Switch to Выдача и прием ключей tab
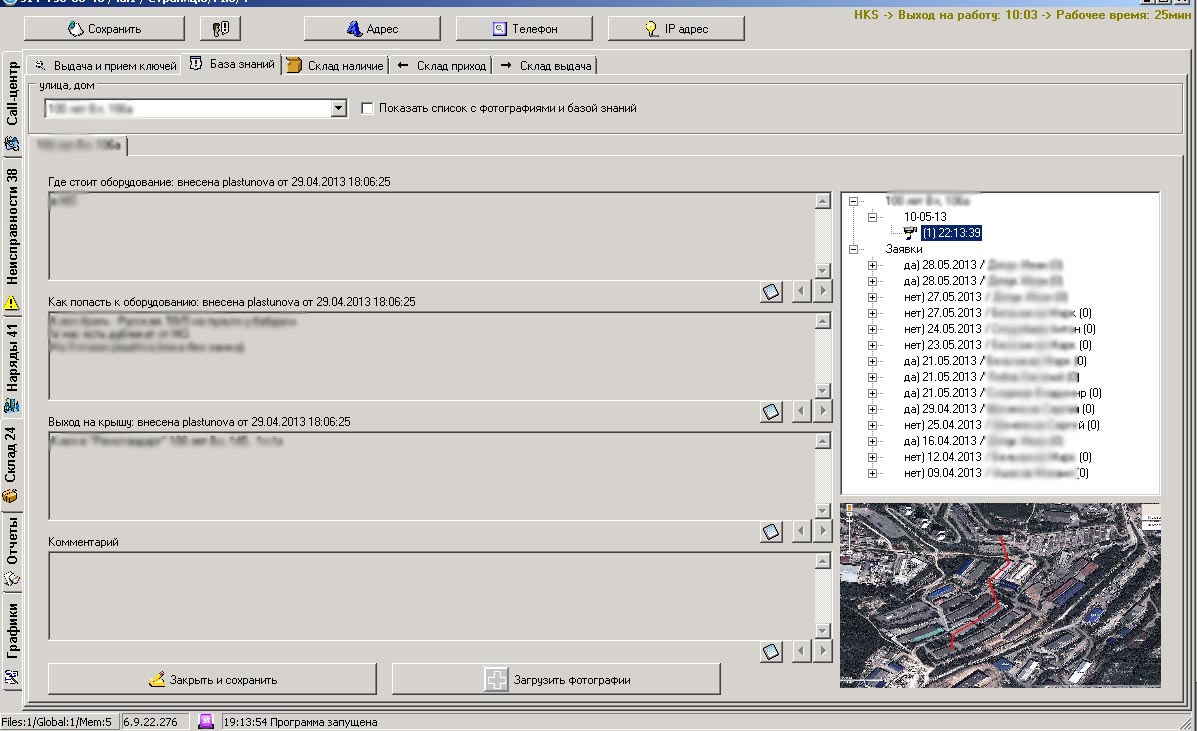 pyautogui.click(x=105, y=66)
